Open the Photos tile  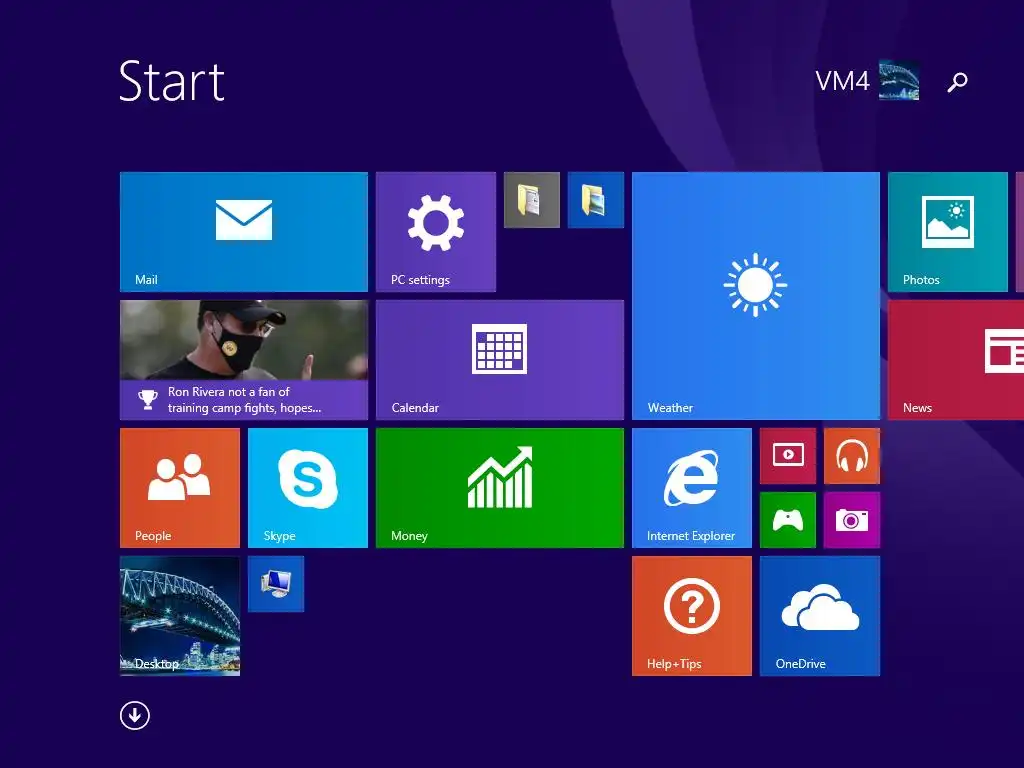948,232
